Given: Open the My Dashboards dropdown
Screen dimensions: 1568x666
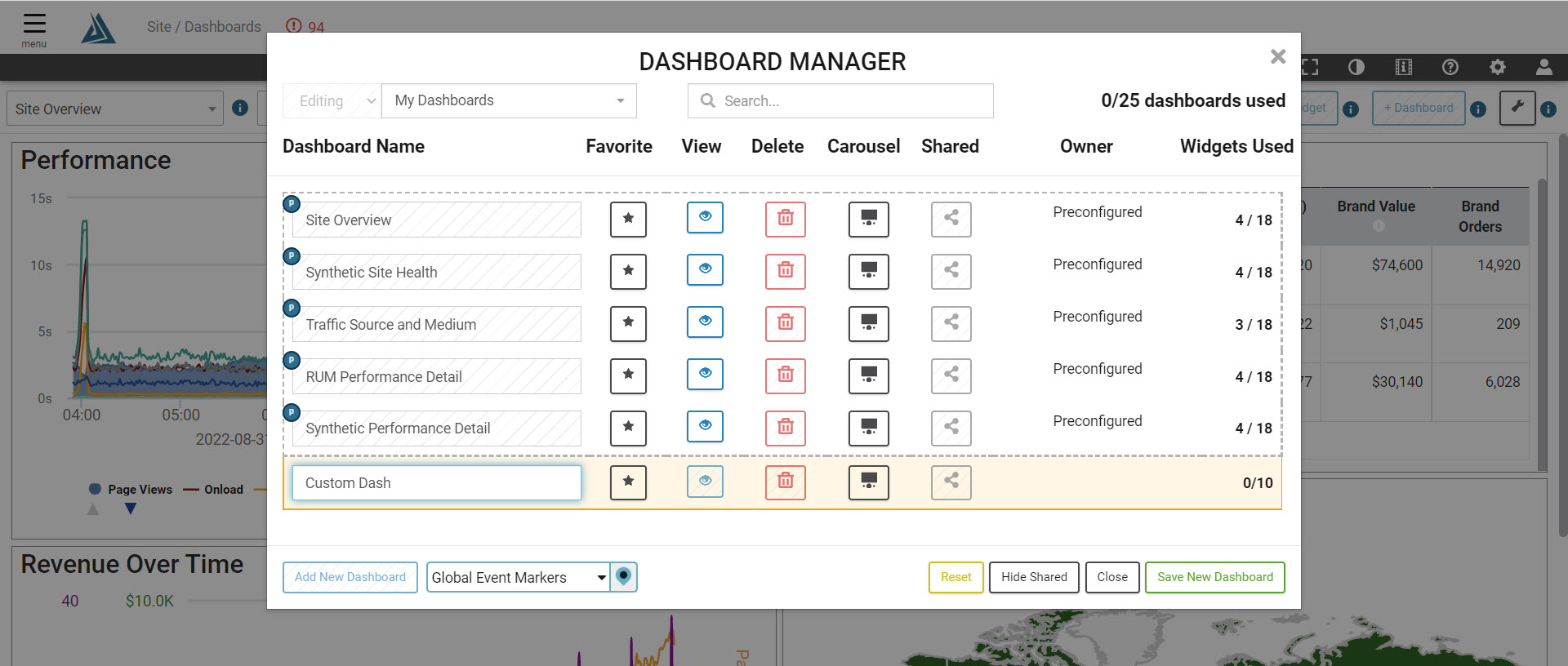Looking at the screenshot, I should tap(509, 100).
